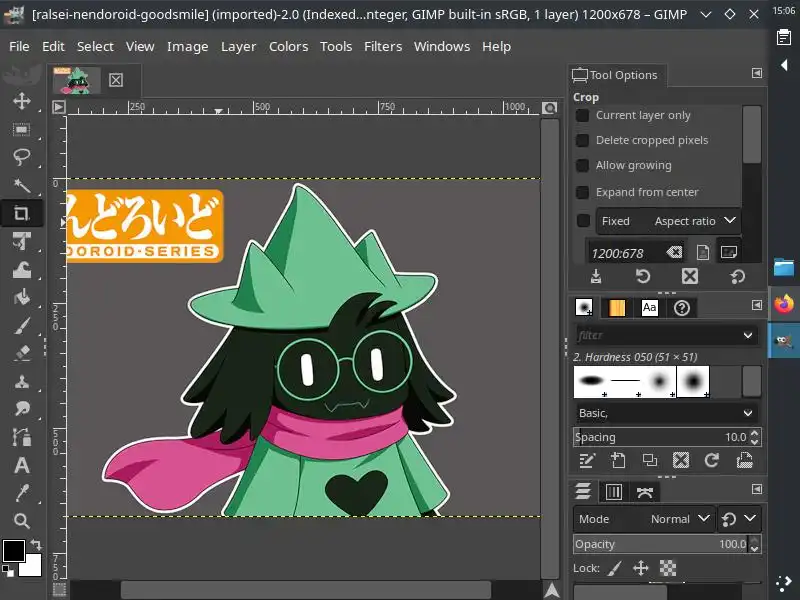Clear the 1200:678 aspect ratio field
This screenshot has width=800, height=600.
point(674,252)
